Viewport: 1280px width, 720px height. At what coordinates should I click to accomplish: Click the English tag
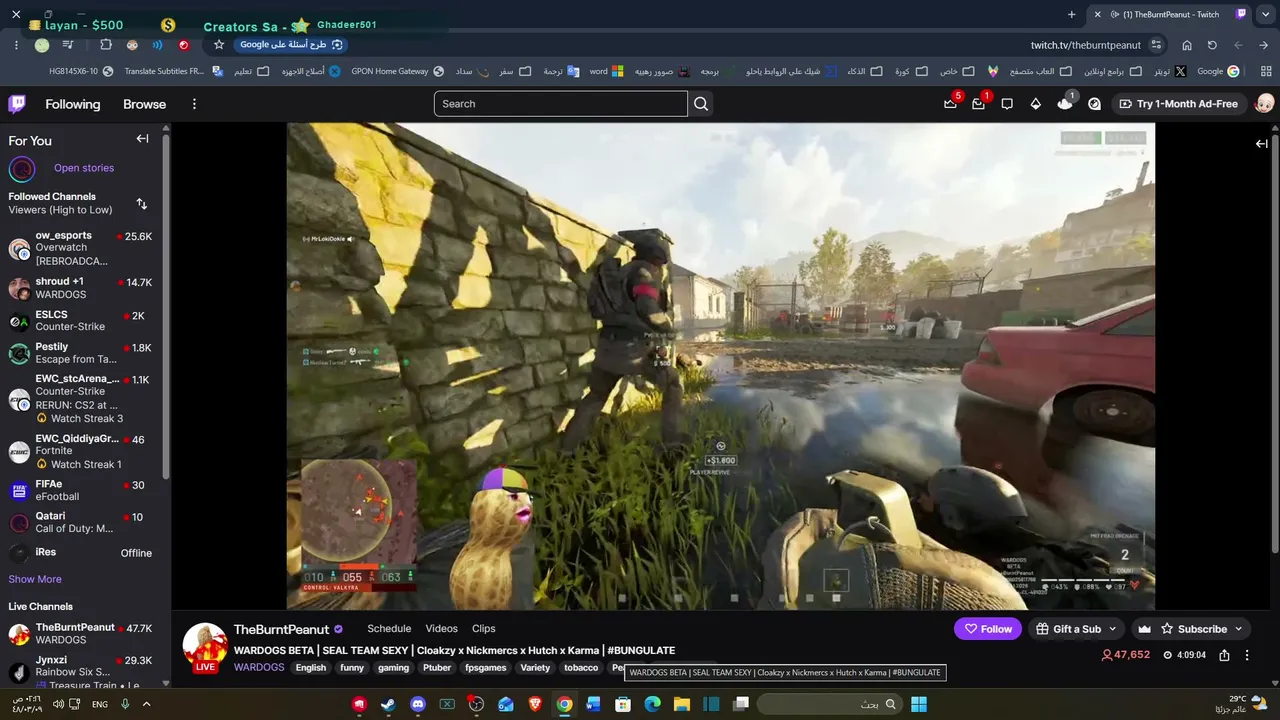point(311,668)
